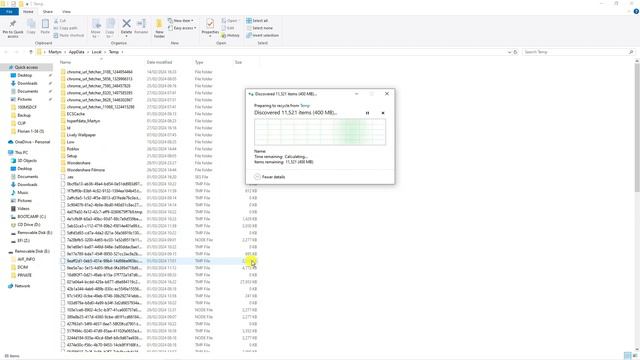Viewport: 640px width, 360px height.
Task: Click Select none in the ribbon
Action: coord(260,28)
